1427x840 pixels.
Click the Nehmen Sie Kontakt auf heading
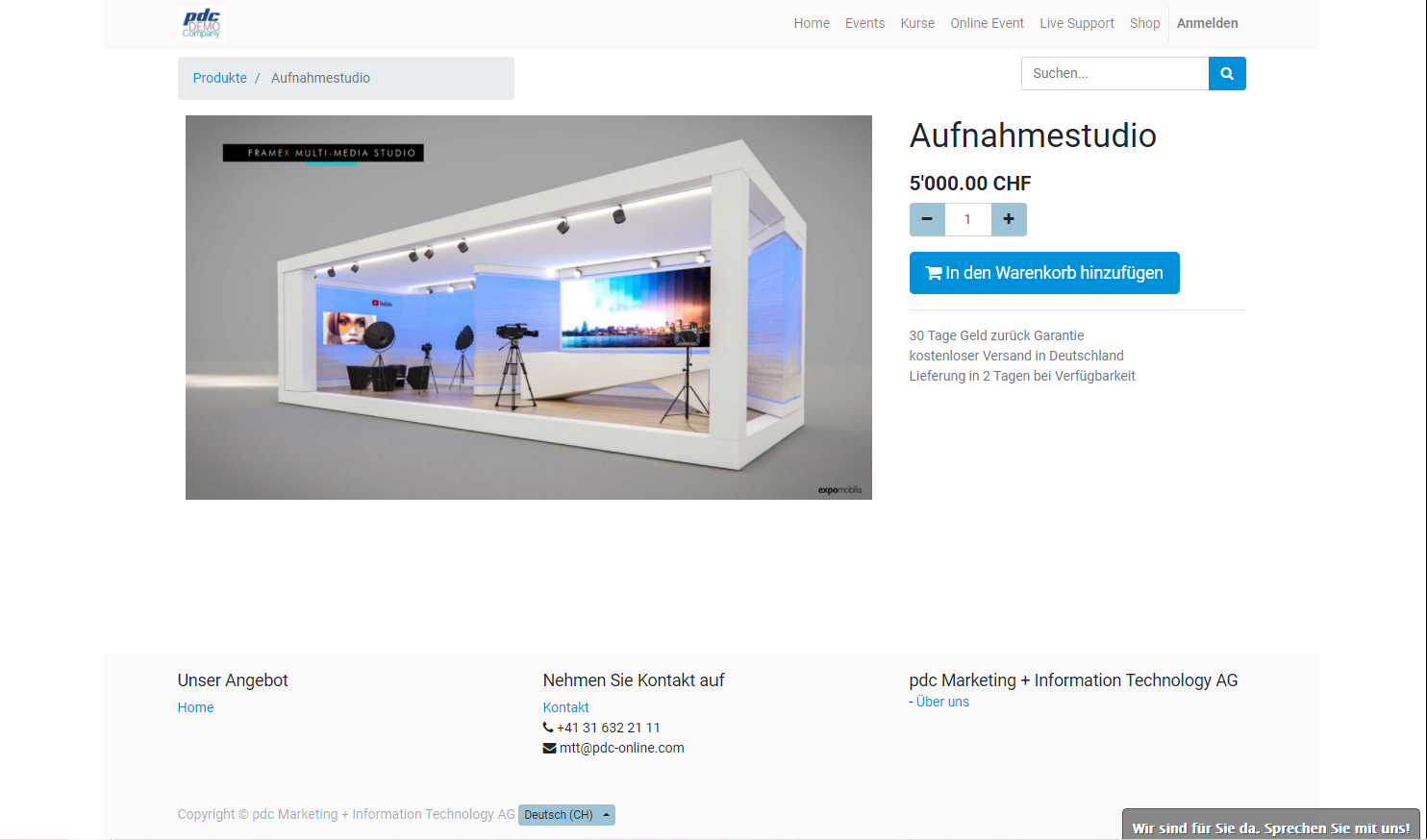click(634, 680)
